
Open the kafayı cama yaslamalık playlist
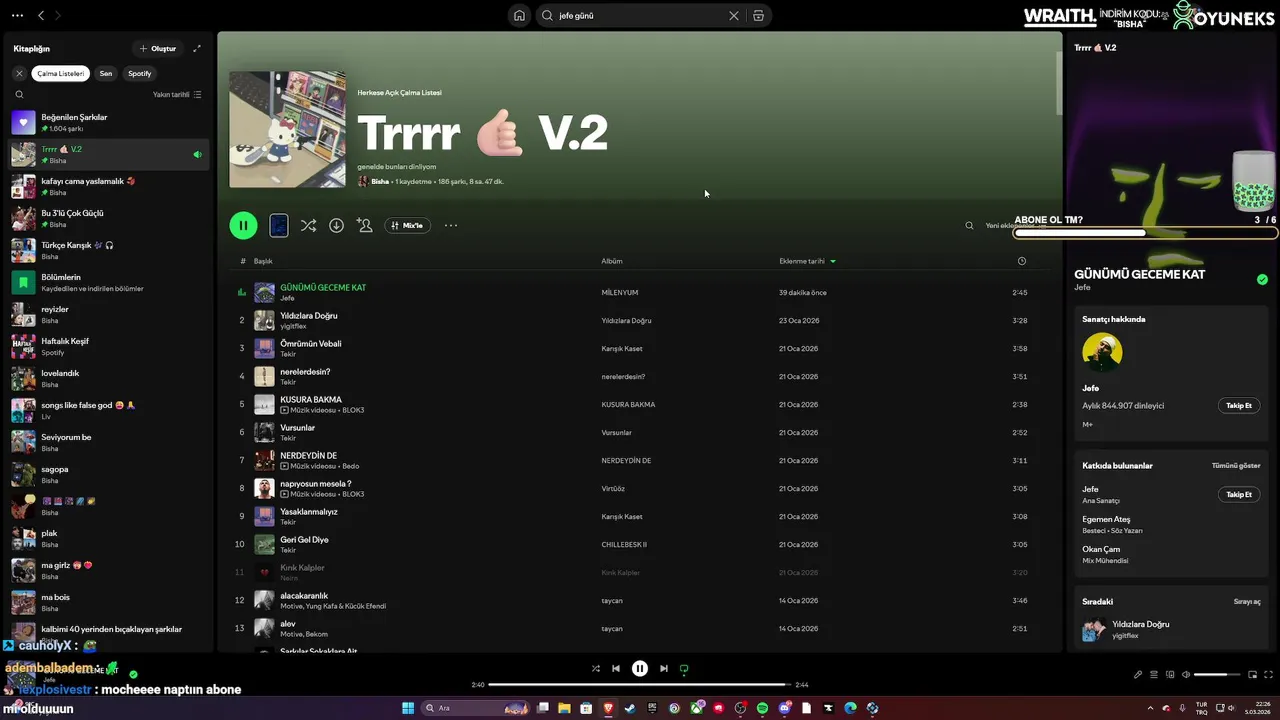click(109, 186)
